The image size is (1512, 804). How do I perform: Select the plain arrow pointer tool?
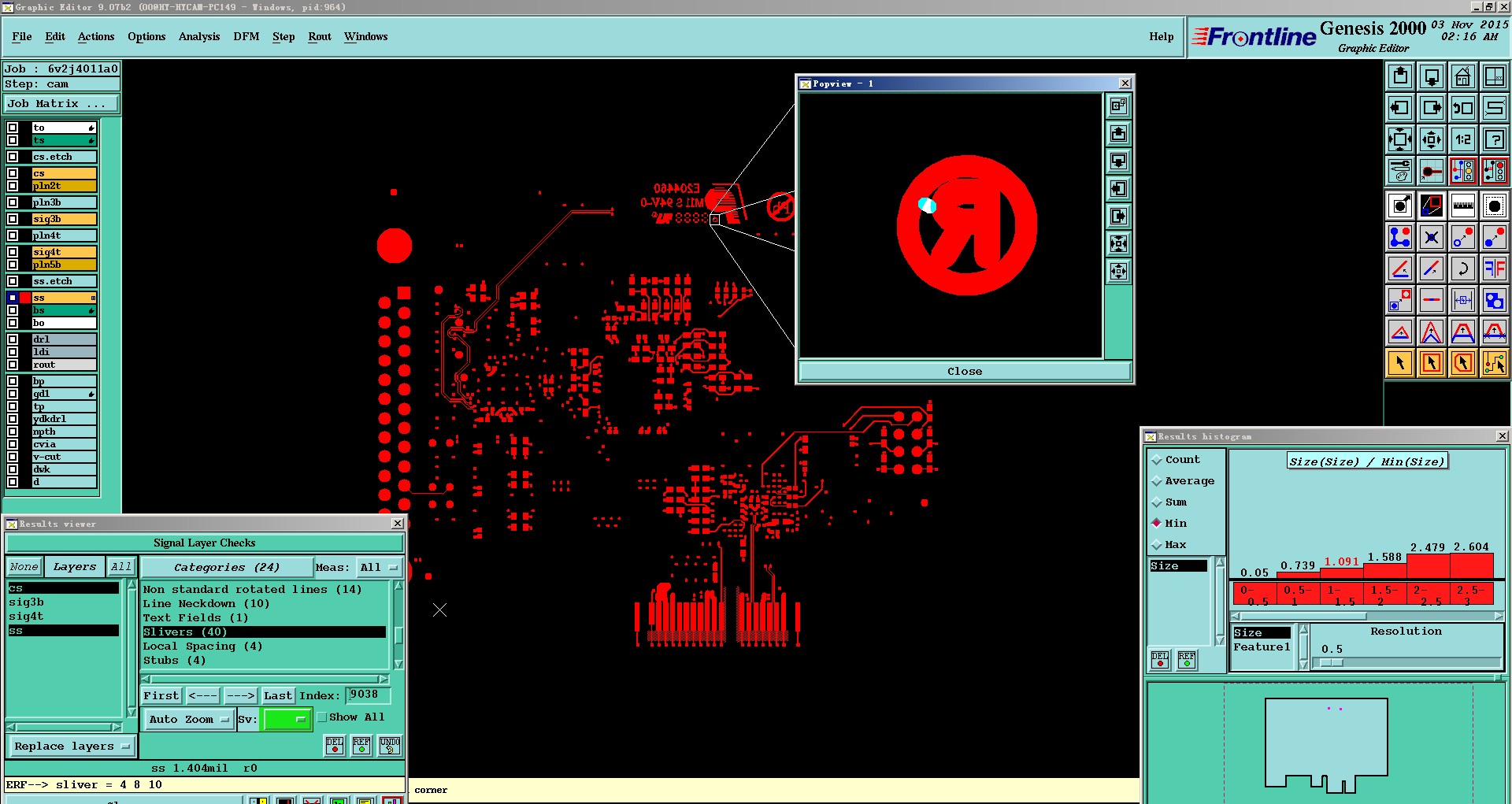point(1400,363)
